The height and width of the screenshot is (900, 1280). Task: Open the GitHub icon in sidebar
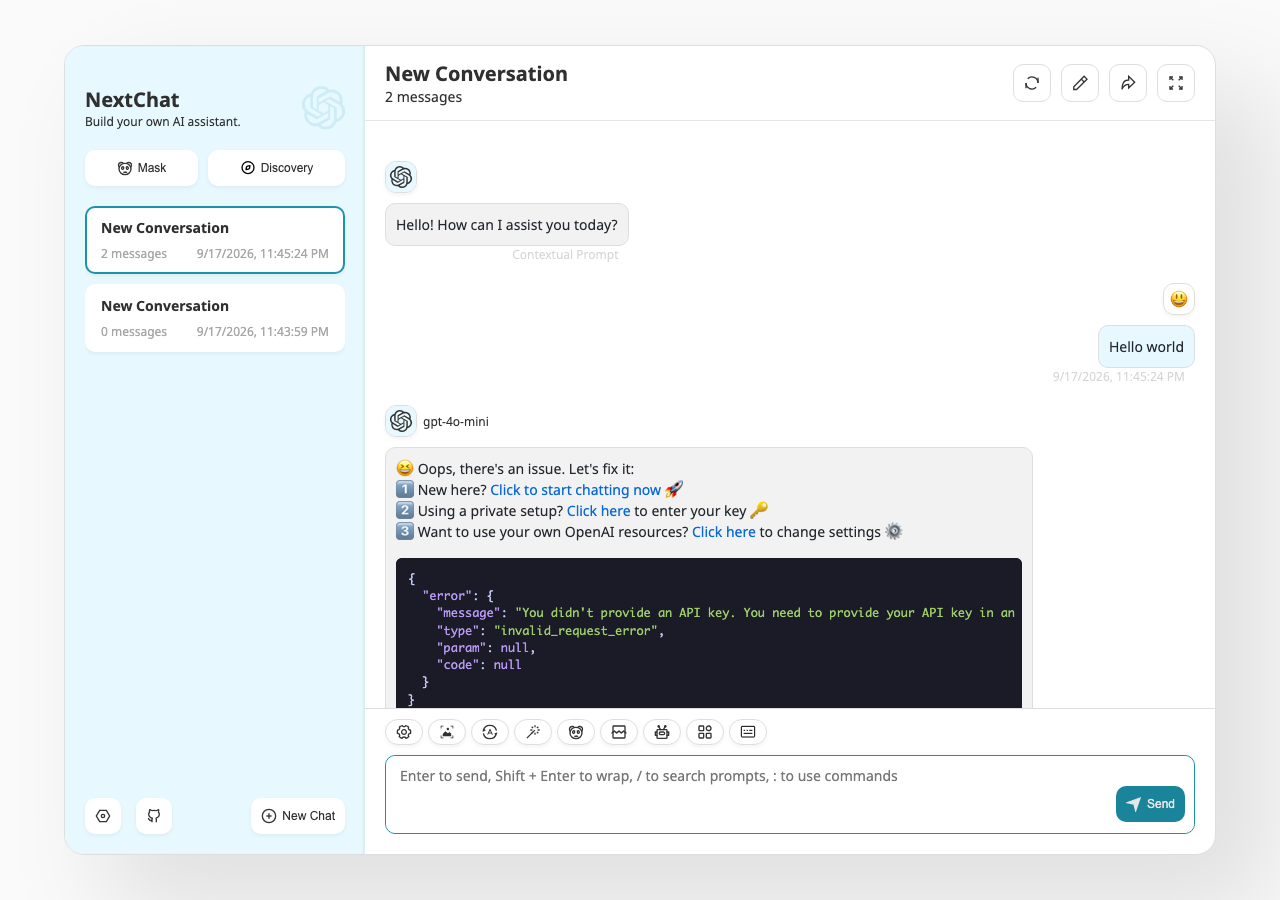point(154,816)
